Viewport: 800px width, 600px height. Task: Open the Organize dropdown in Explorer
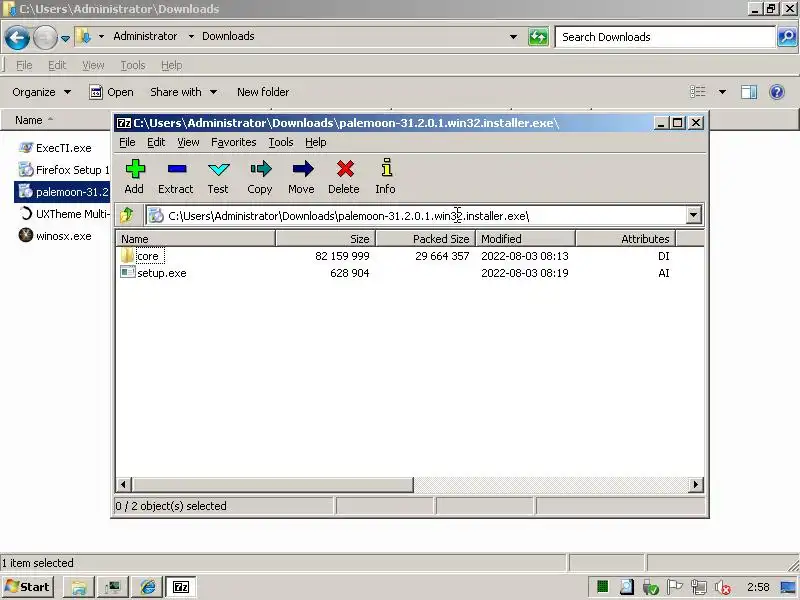pyautogui.click(x=42, y=92)
